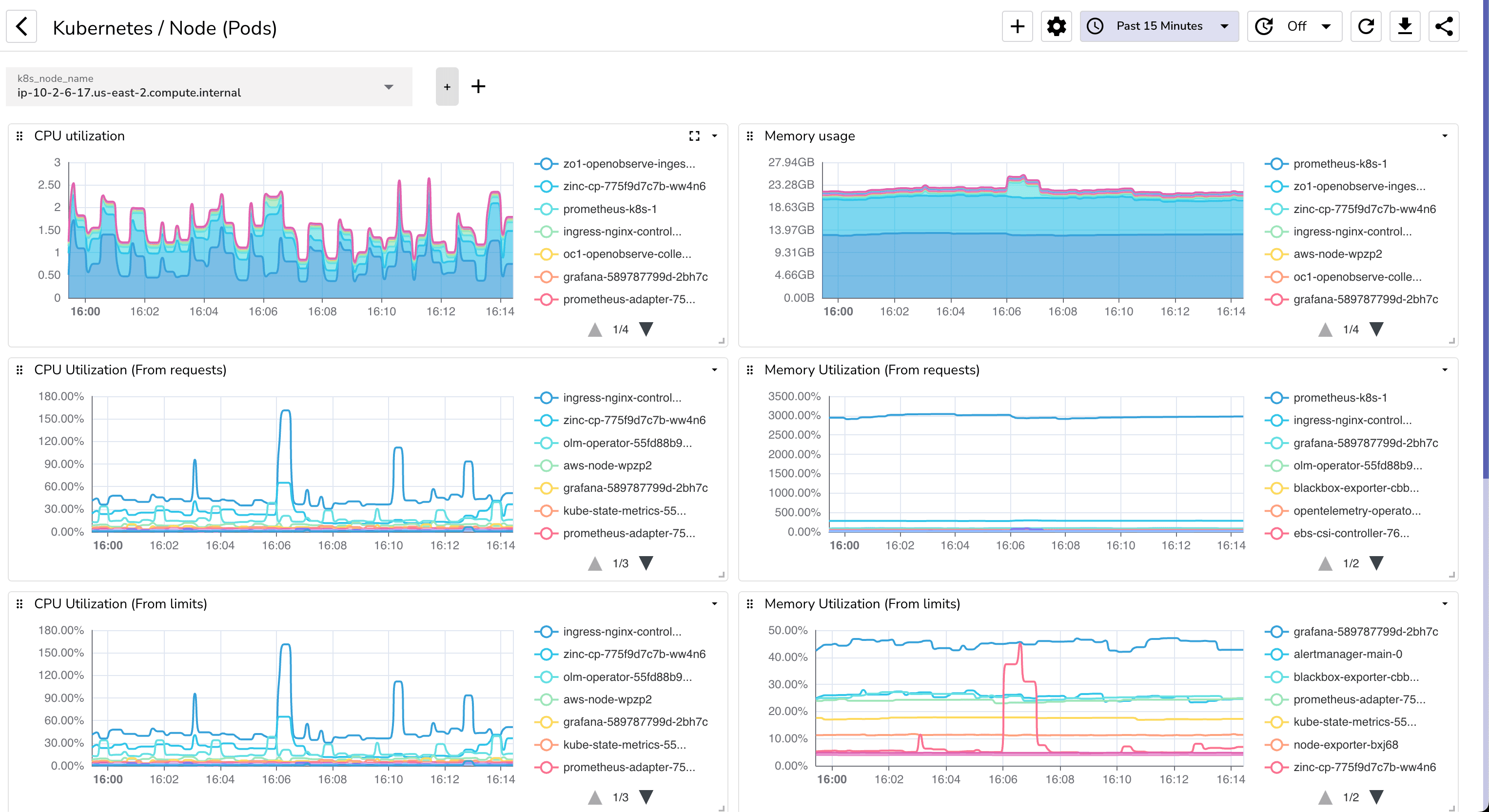Click the back arrow to leave the dashboard

pyautogui.click(x=21, y=26)
